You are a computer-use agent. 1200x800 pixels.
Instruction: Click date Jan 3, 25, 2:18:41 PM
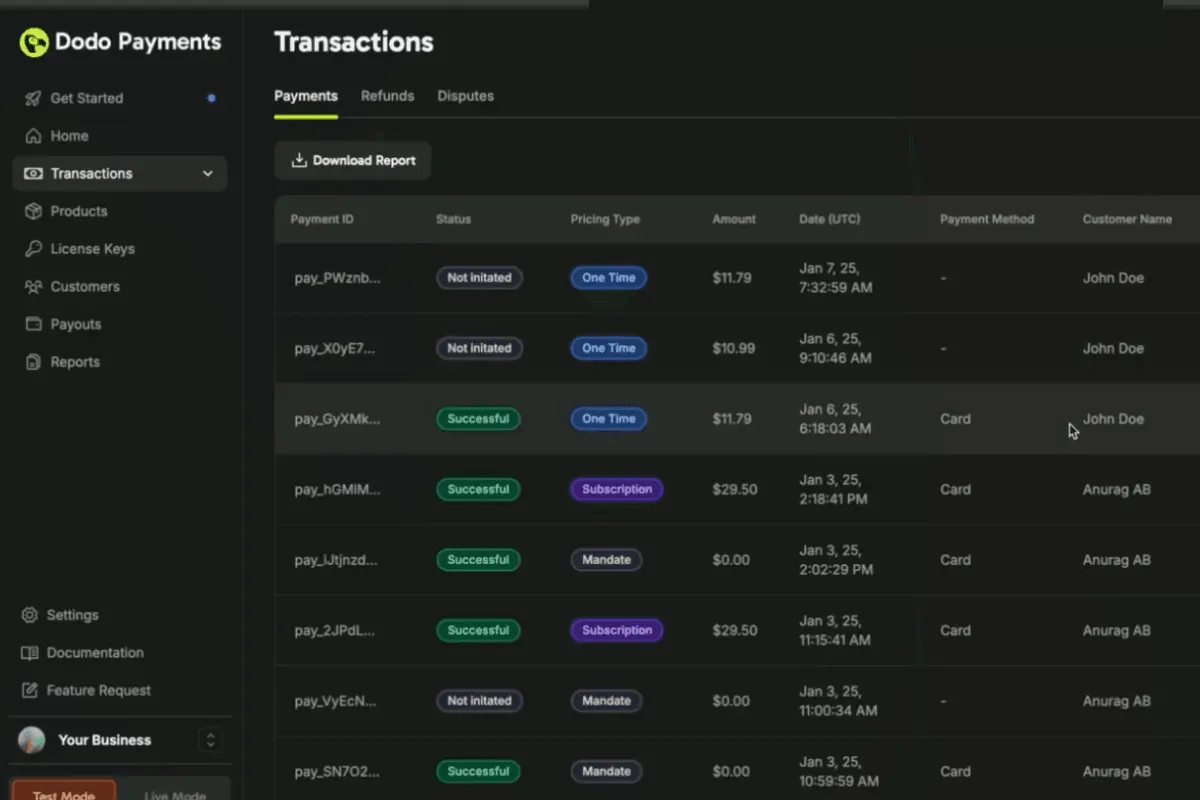(833, 490)
